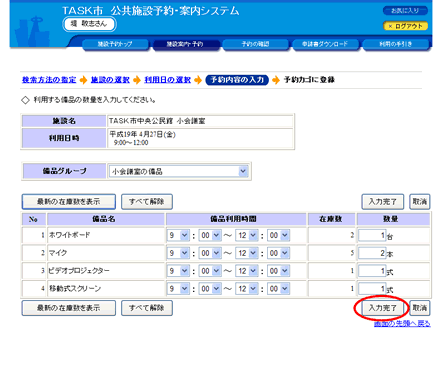This screenshot has height=379, width=440.
Task: Click the highlighted 予約内容の入力 step
Action: click(237, 80)
